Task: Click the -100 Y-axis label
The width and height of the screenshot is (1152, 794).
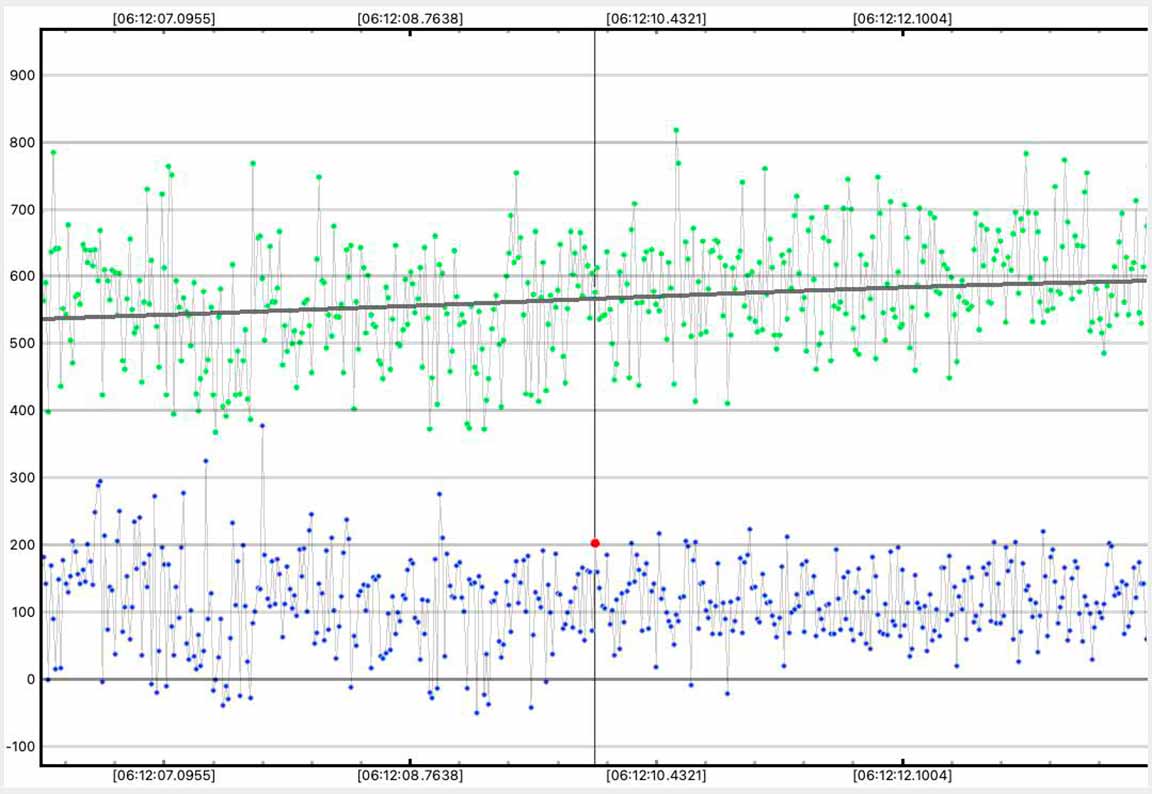Action: tap(20, 747)
